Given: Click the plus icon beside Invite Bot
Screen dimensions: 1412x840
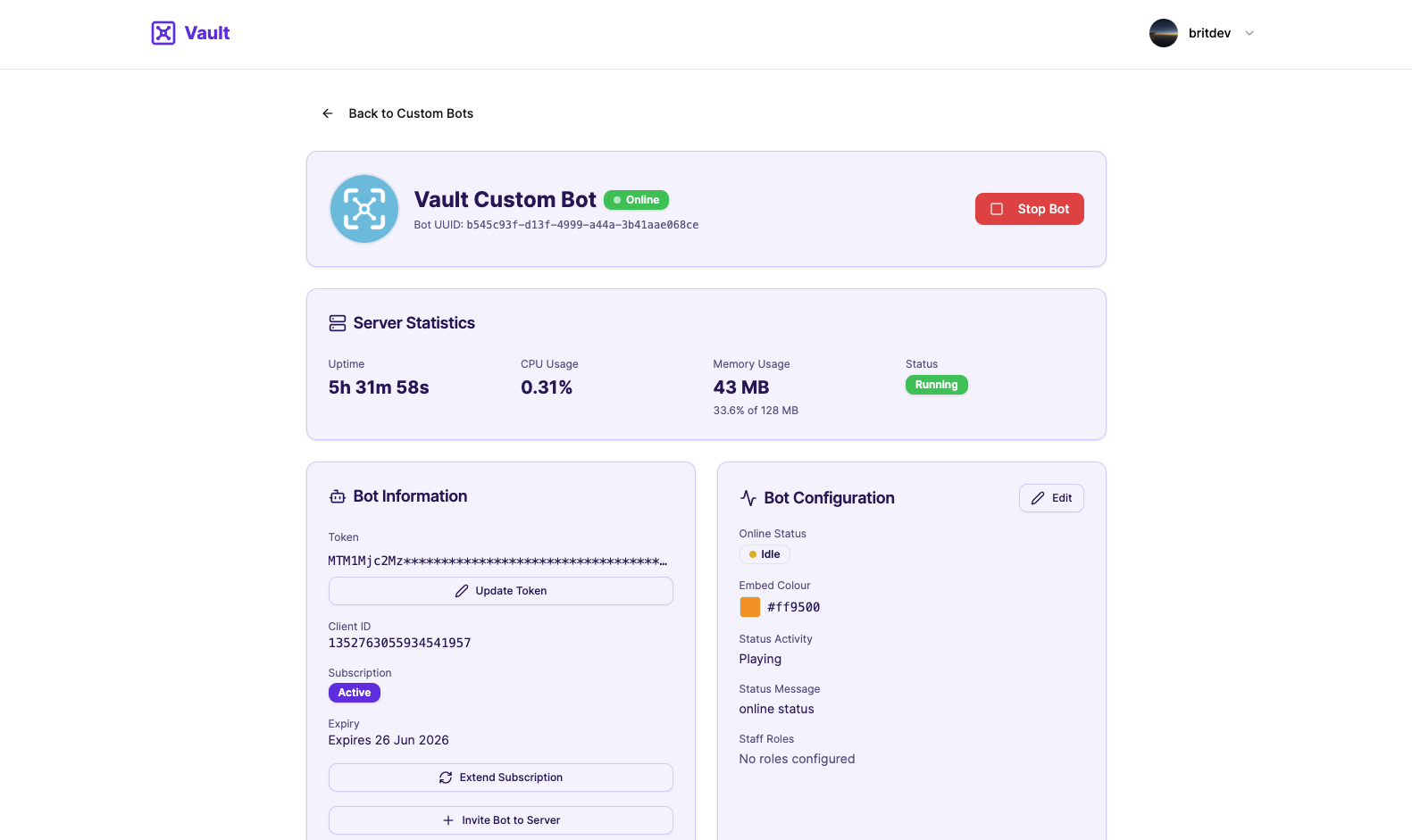Looking at the screenshot, I should [448, 820].
